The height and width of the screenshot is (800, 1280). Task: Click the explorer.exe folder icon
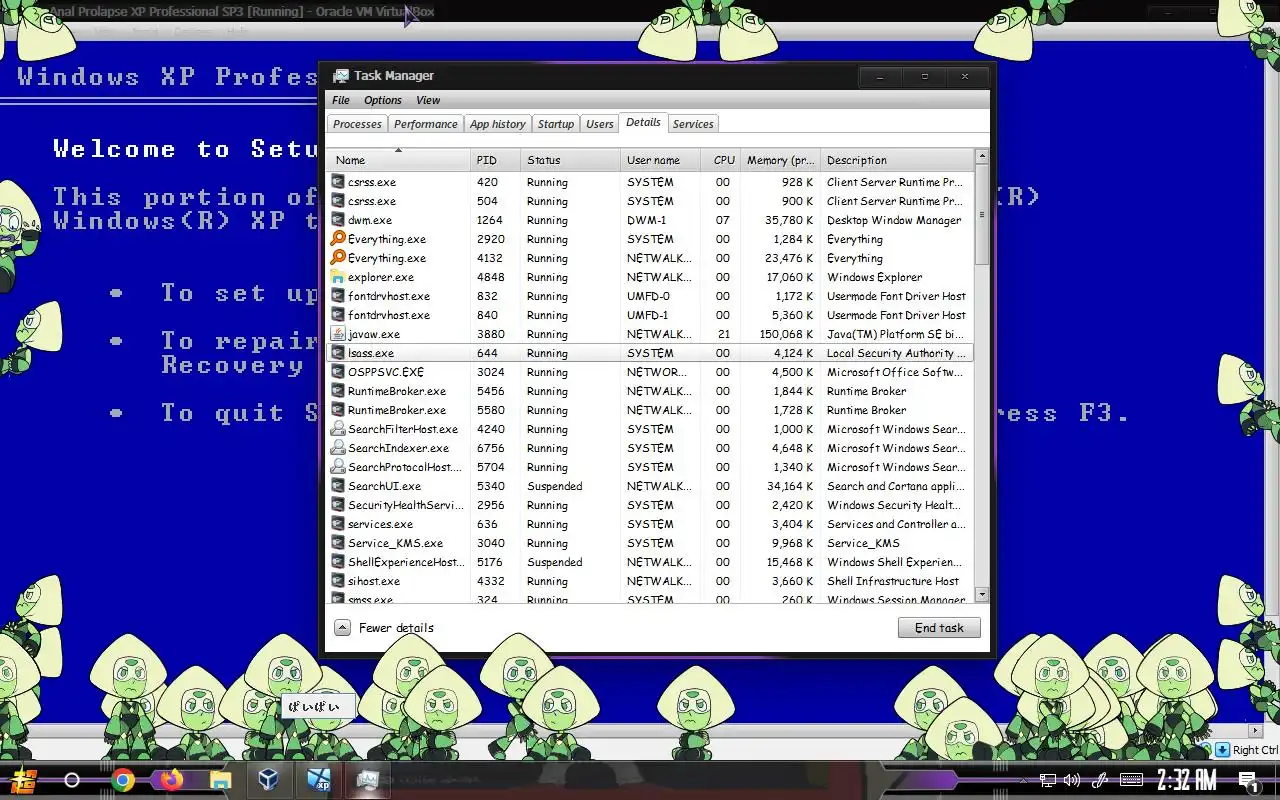(338, 277)
